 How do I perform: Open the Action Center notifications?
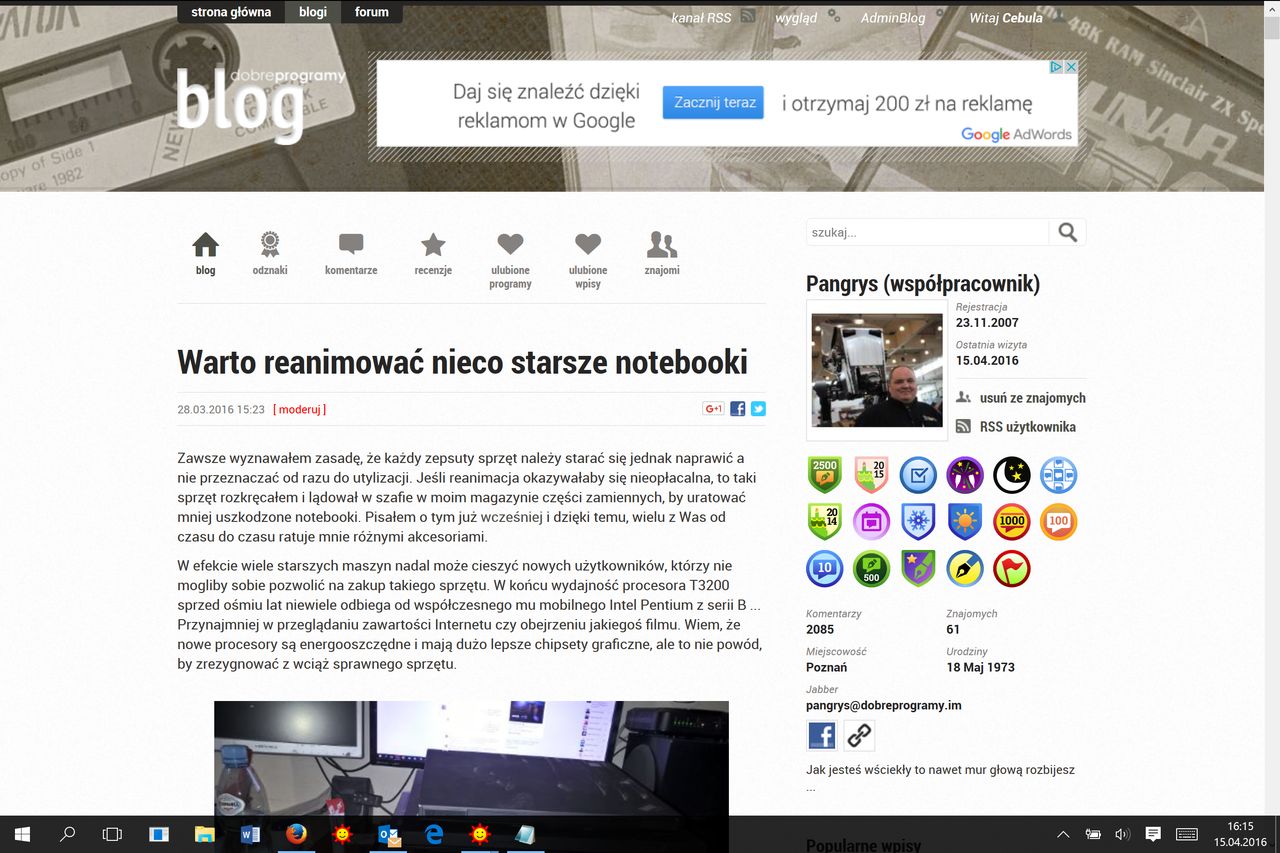pyautogui.click(x=1152, y=834)
